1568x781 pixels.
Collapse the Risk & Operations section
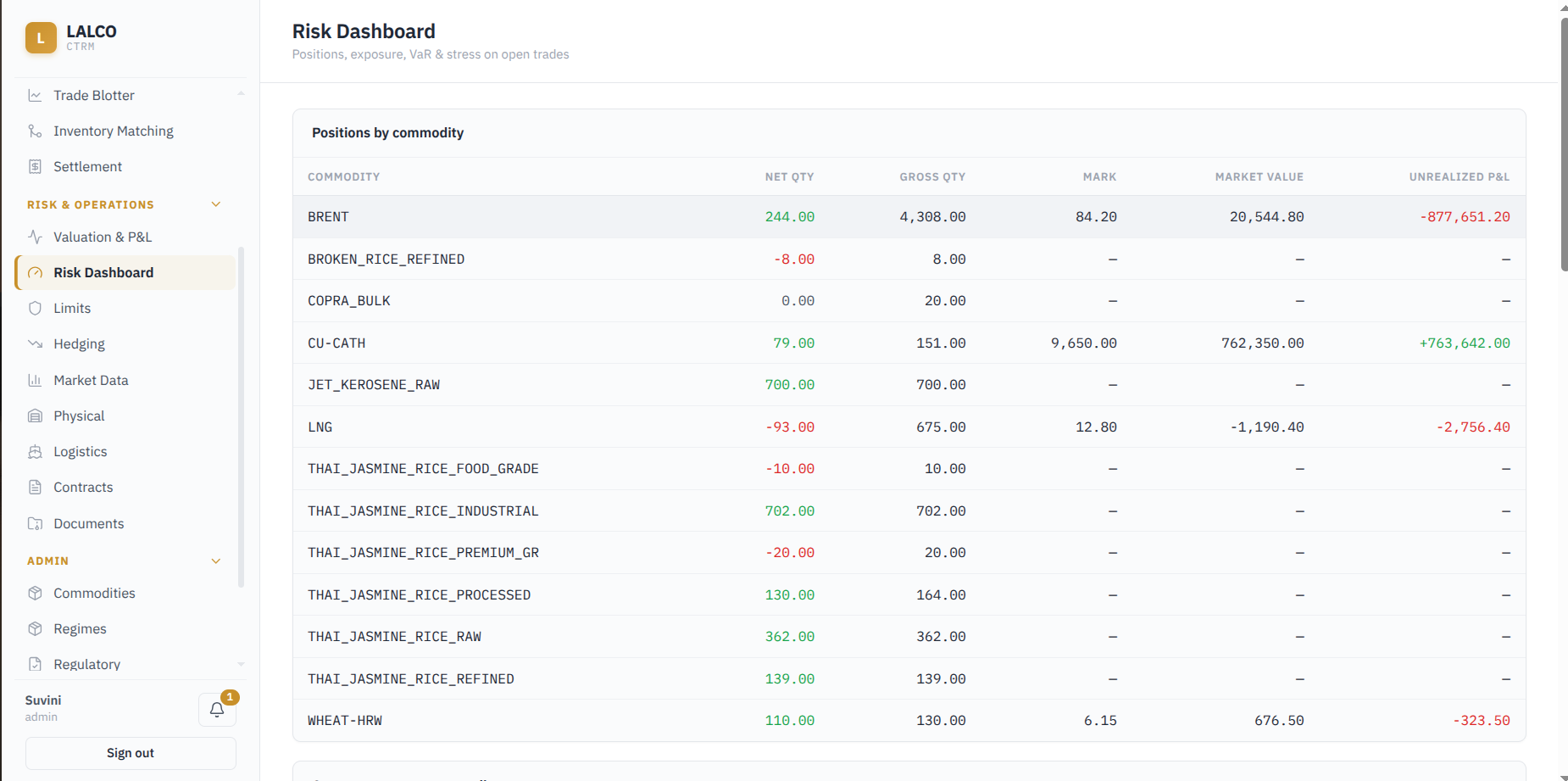coord(216,204)
